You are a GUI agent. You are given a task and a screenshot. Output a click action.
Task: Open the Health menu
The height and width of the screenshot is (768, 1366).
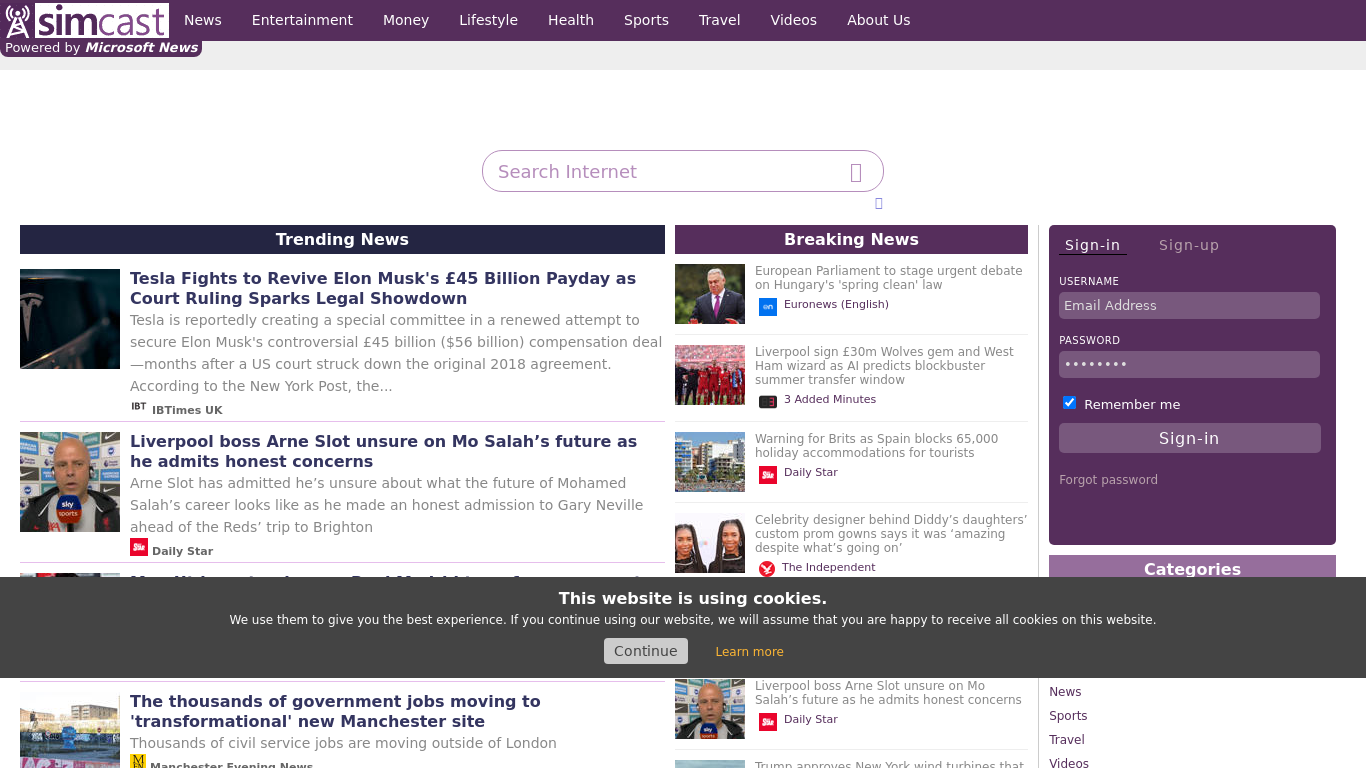click(571, 20)
